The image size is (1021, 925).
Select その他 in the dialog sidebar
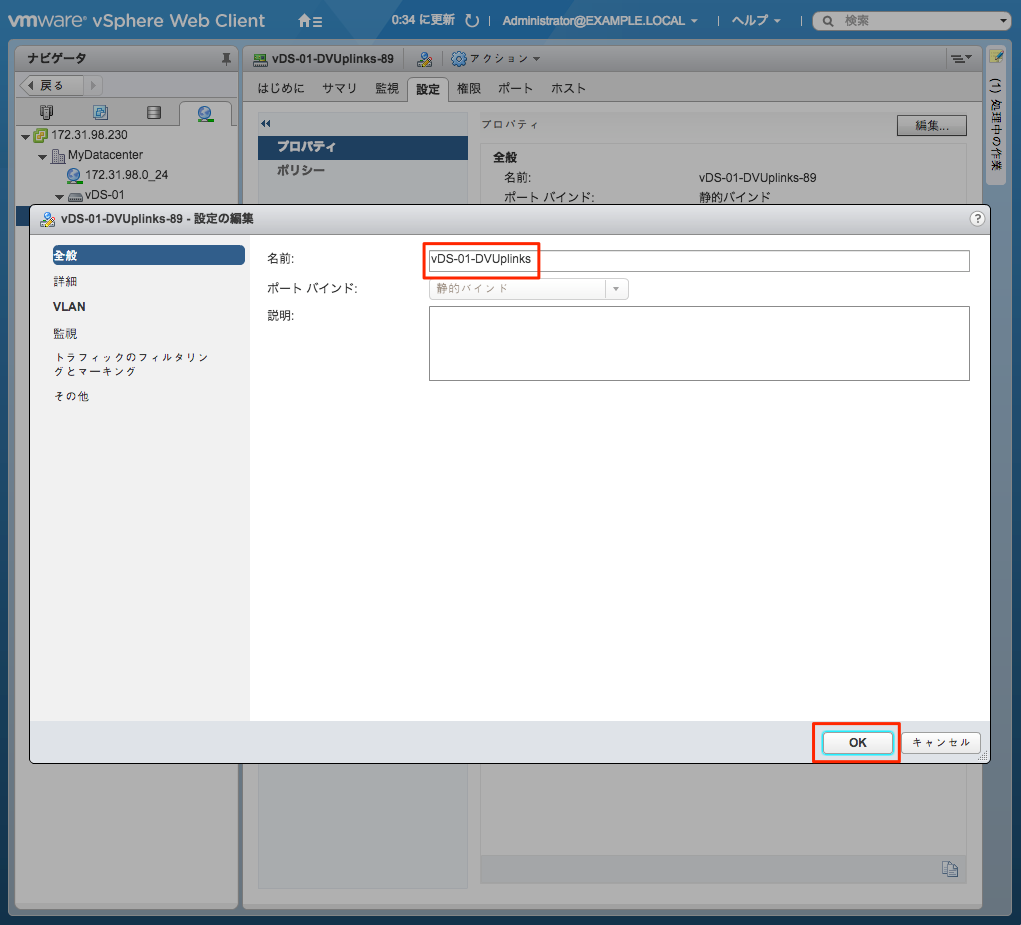72,396
